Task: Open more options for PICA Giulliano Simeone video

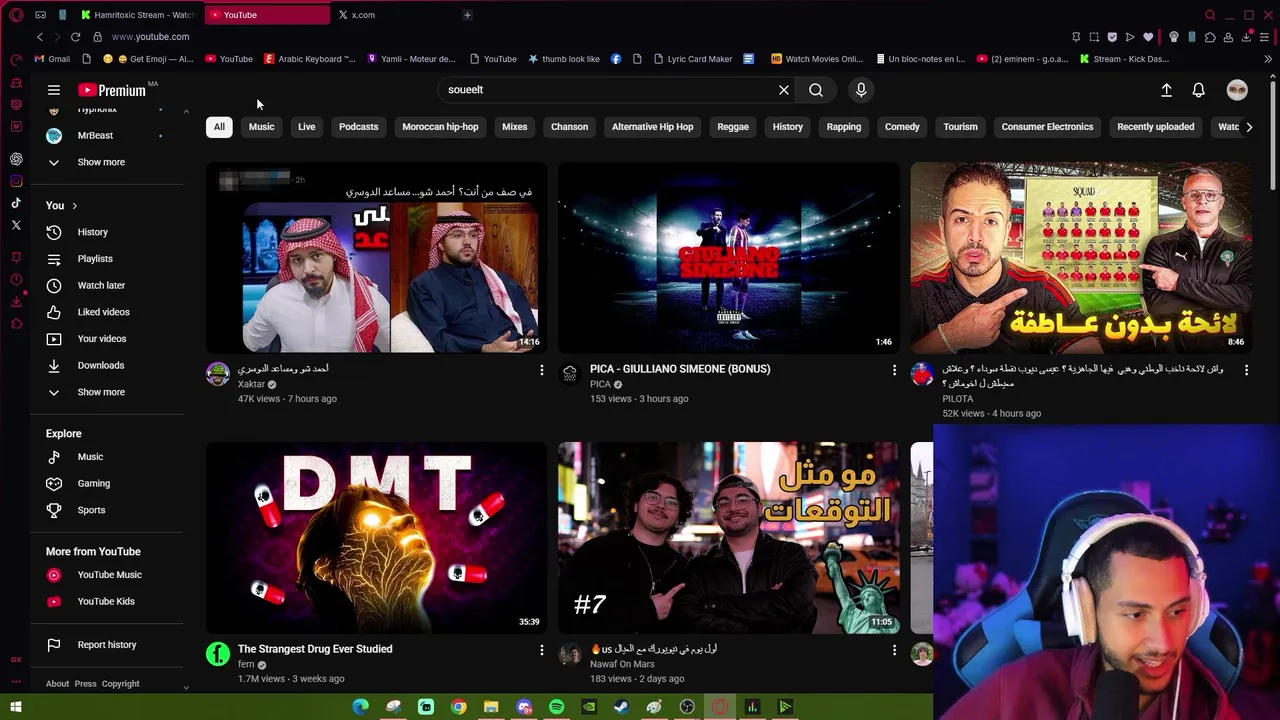Action: coord(894,371)
